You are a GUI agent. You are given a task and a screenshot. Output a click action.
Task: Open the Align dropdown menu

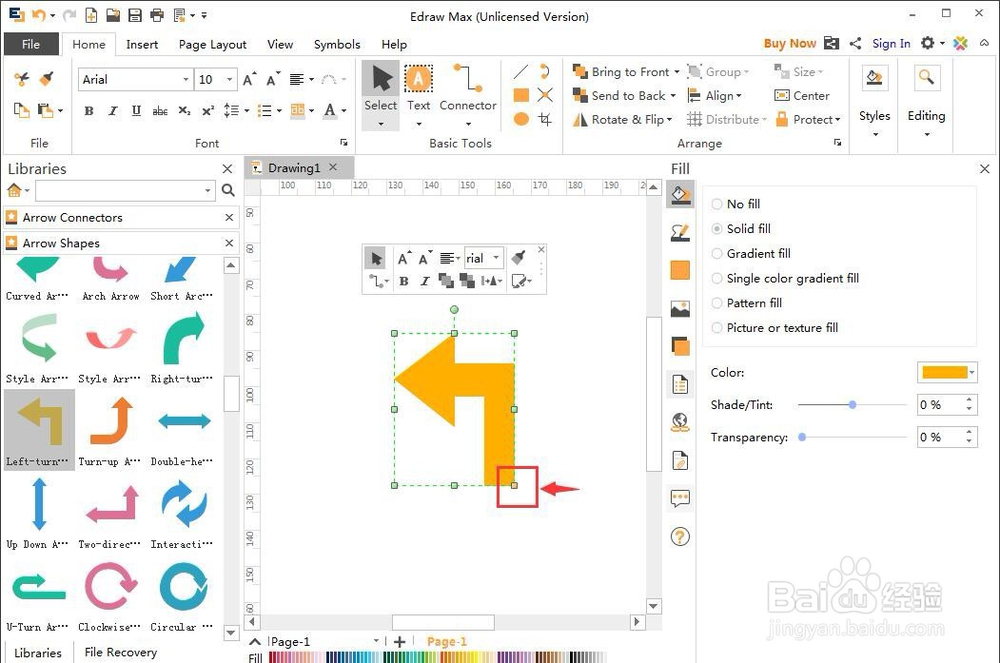point(714,96)
